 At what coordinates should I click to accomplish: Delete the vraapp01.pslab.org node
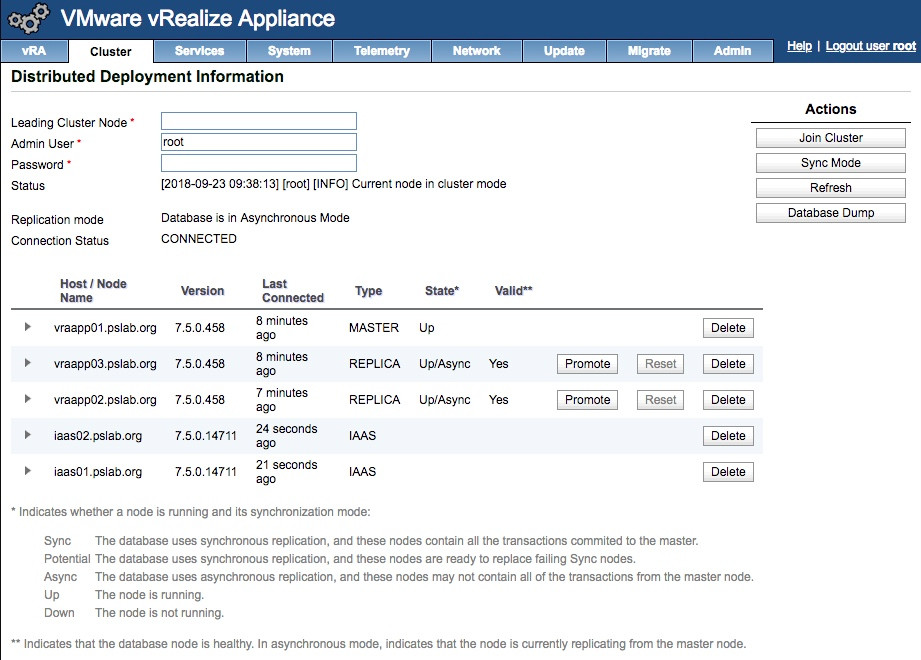(x=728, y=328)
